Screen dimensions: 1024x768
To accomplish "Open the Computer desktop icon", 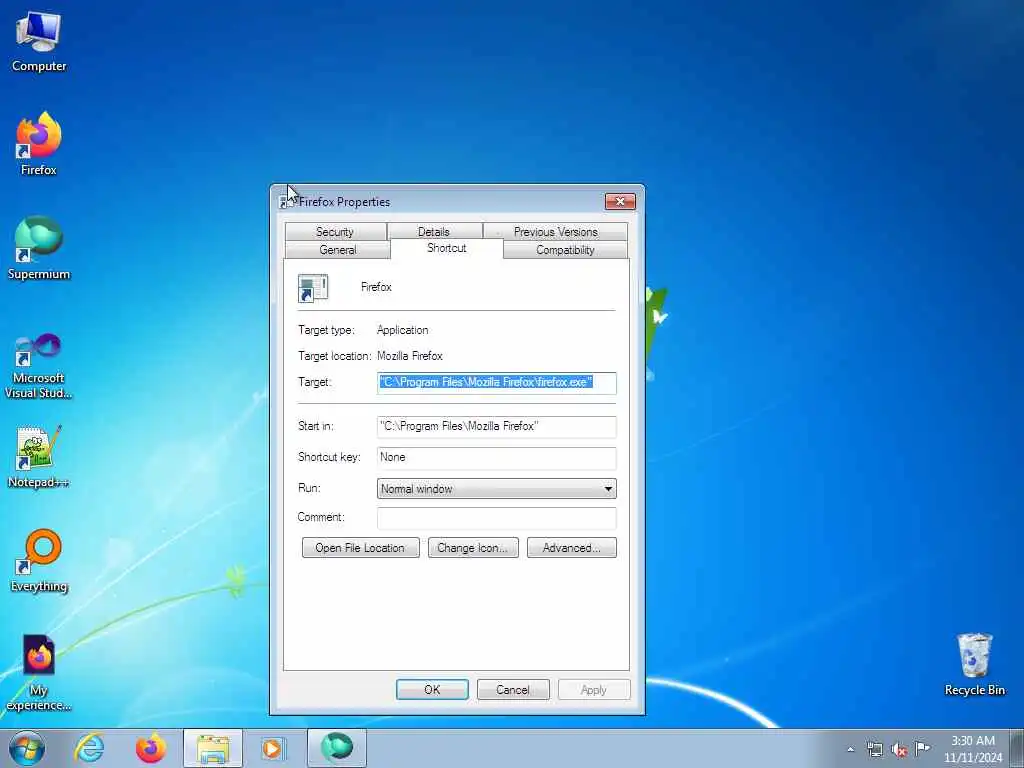I will coord(39,42).
